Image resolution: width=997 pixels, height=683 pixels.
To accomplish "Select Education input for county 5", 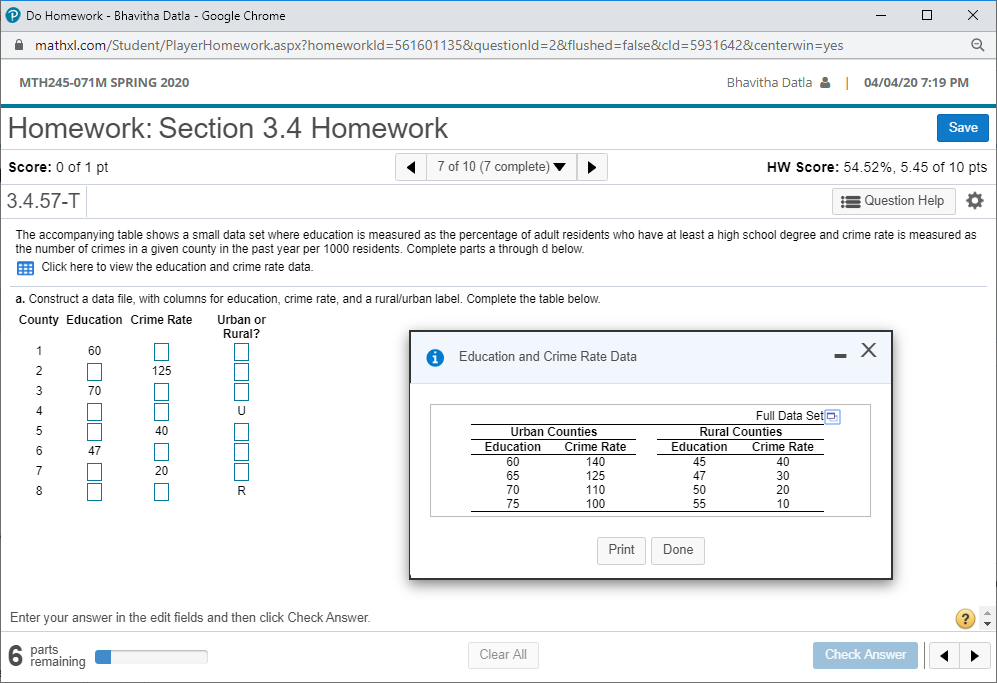I will coord(94,432).
